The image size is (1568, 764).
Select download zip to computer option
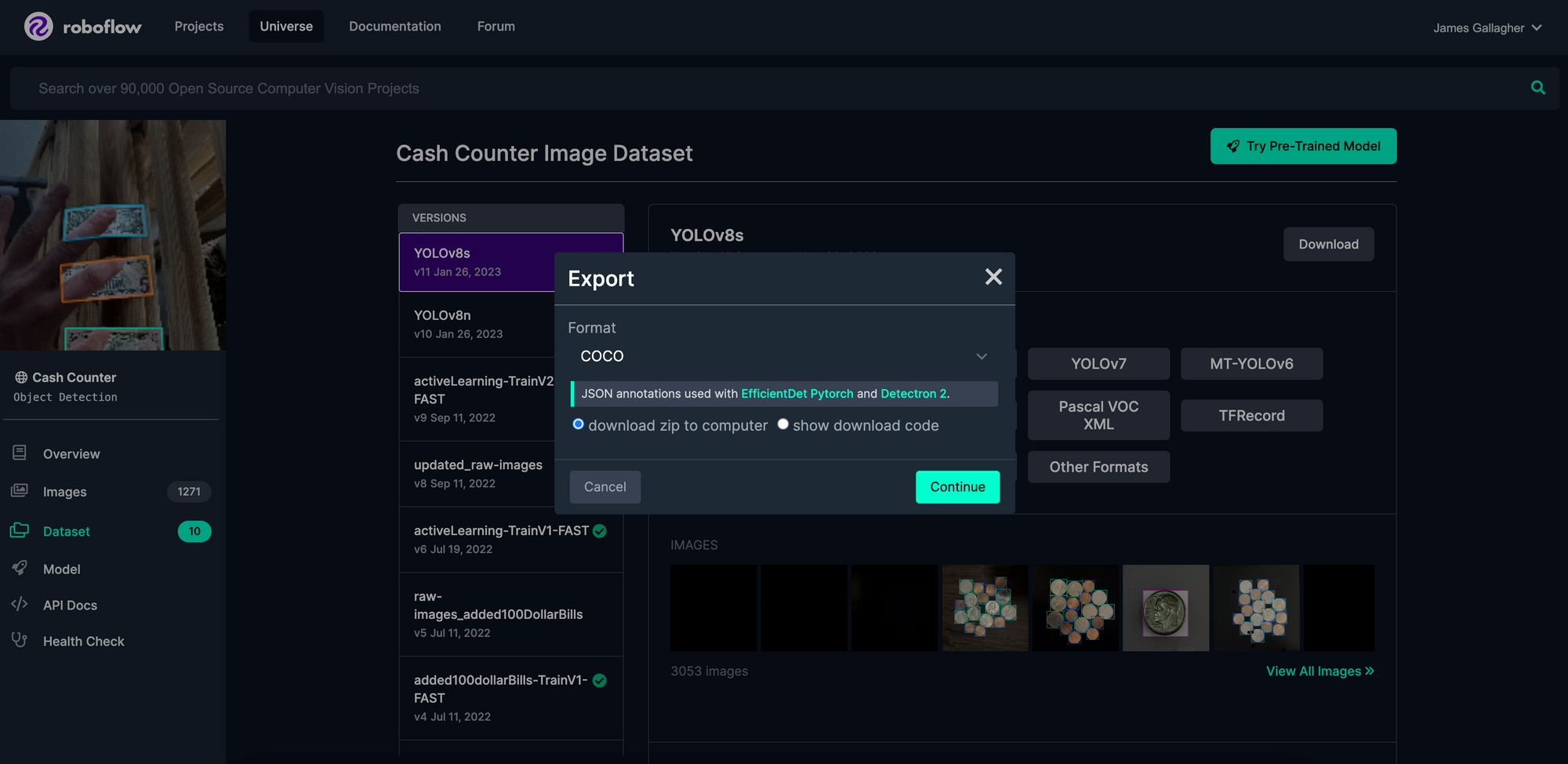click(578, 424)
